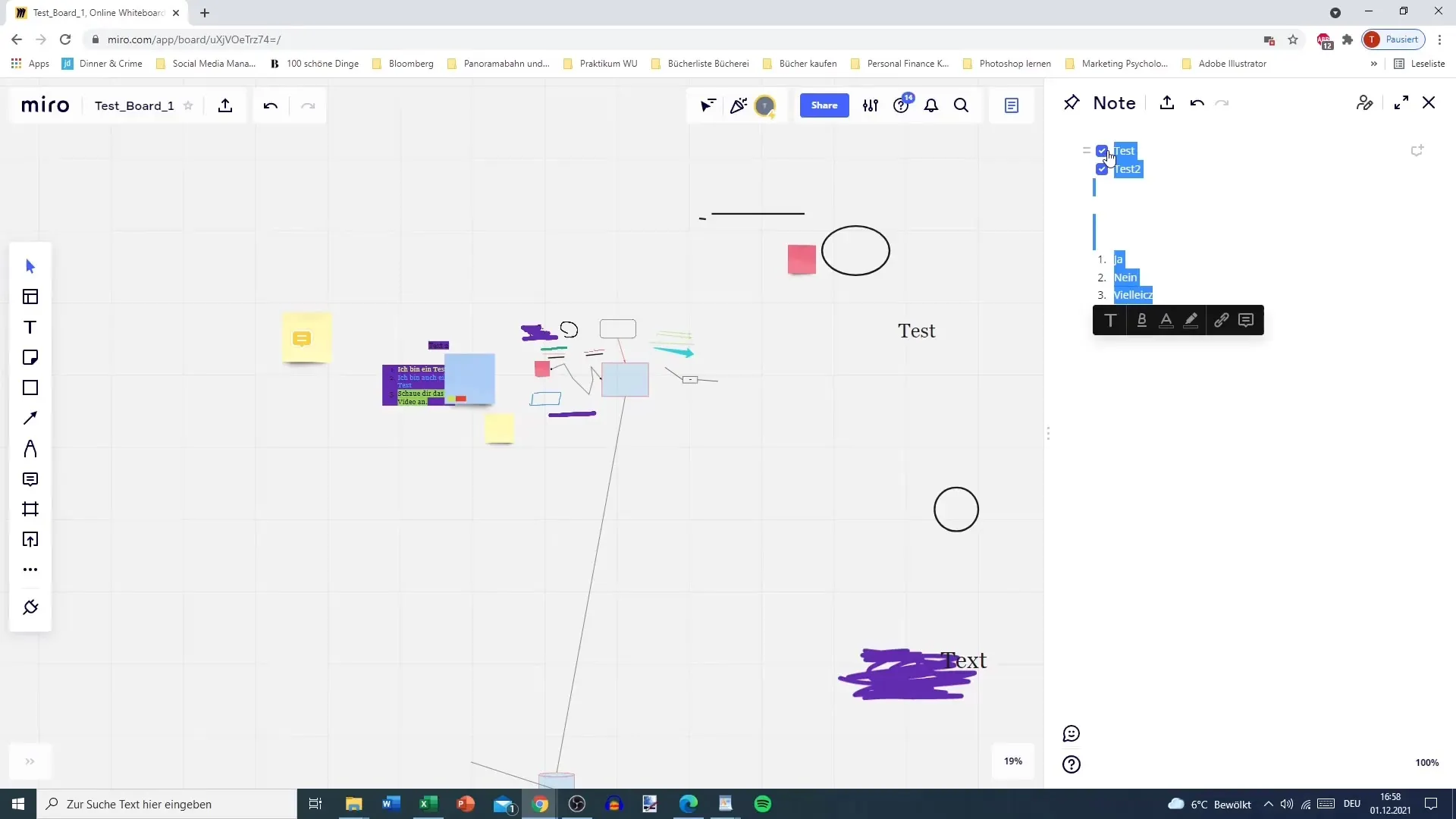Open the notifications bell

931,105
